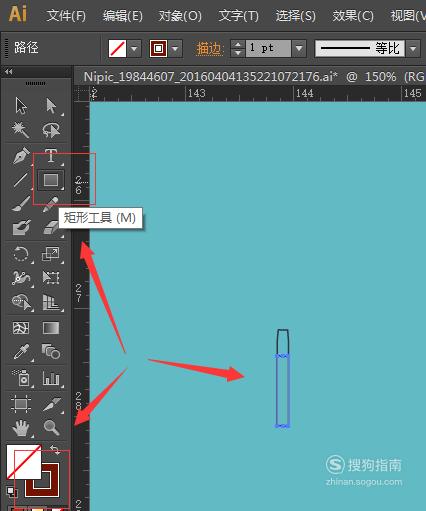Decrease stroke weight with down stepper
The height and width of the screenshot is (511, 426).
tap(237, 53)
